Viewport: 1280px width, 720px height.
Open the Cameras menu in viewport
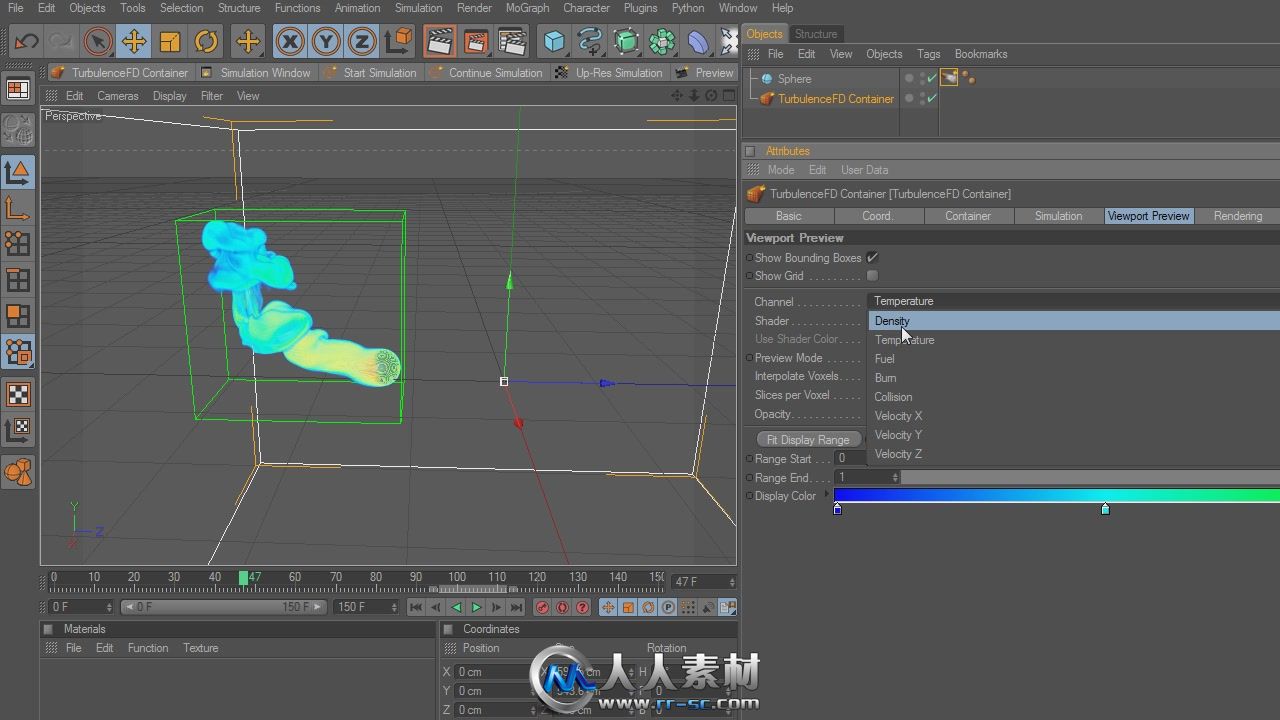click(118, 96)
